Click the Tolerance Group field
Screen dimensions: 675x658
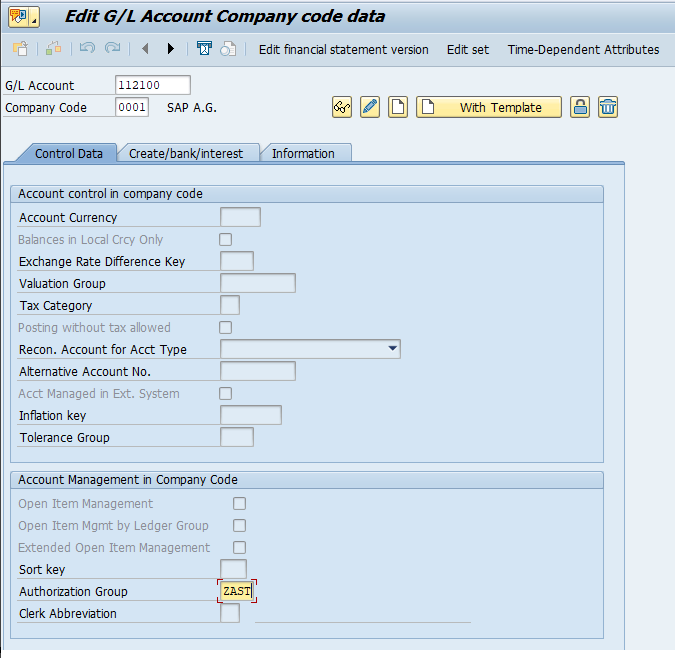[x=237, y=437]
